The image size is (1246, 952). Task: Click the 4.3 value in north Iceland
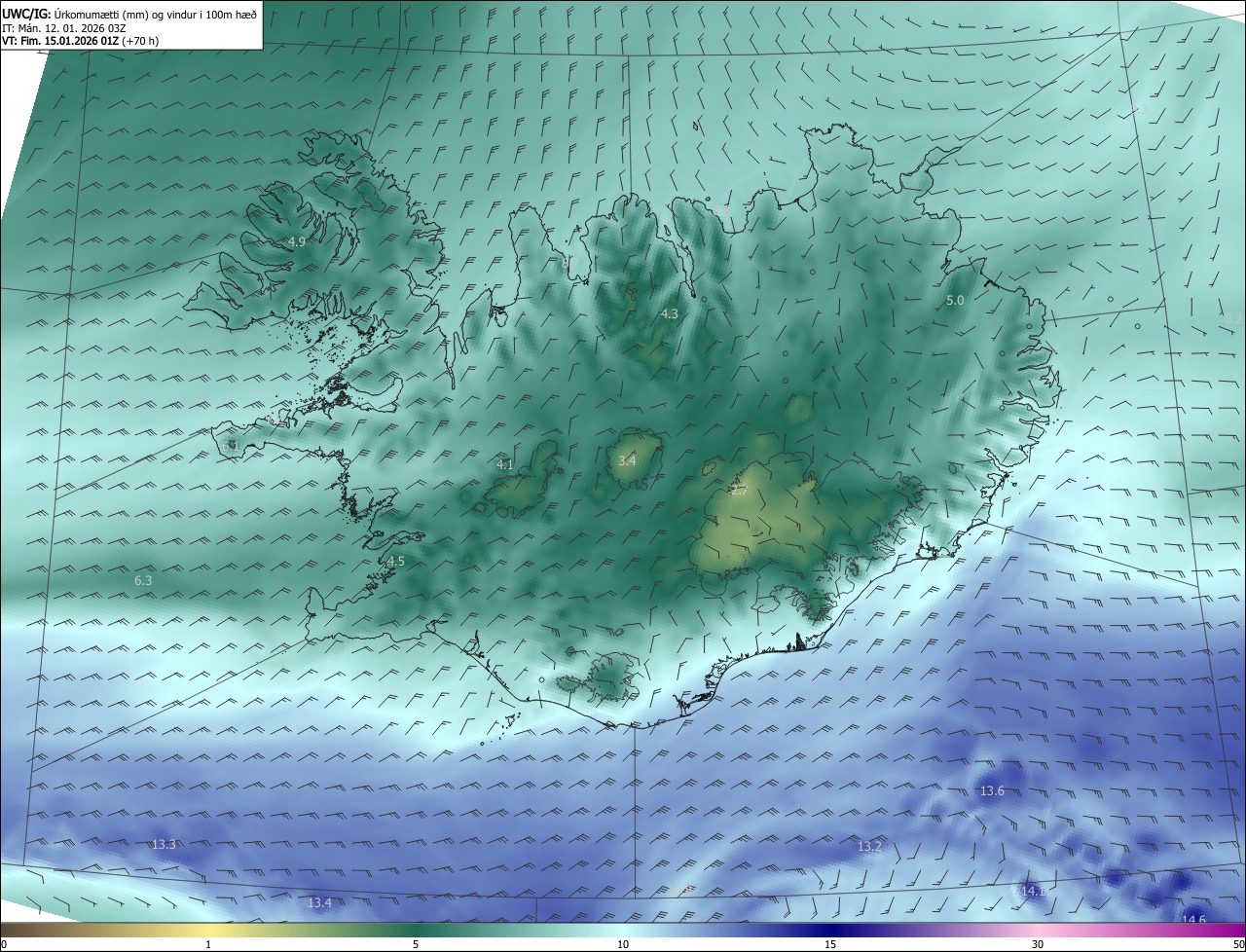[x=669, y=313]
